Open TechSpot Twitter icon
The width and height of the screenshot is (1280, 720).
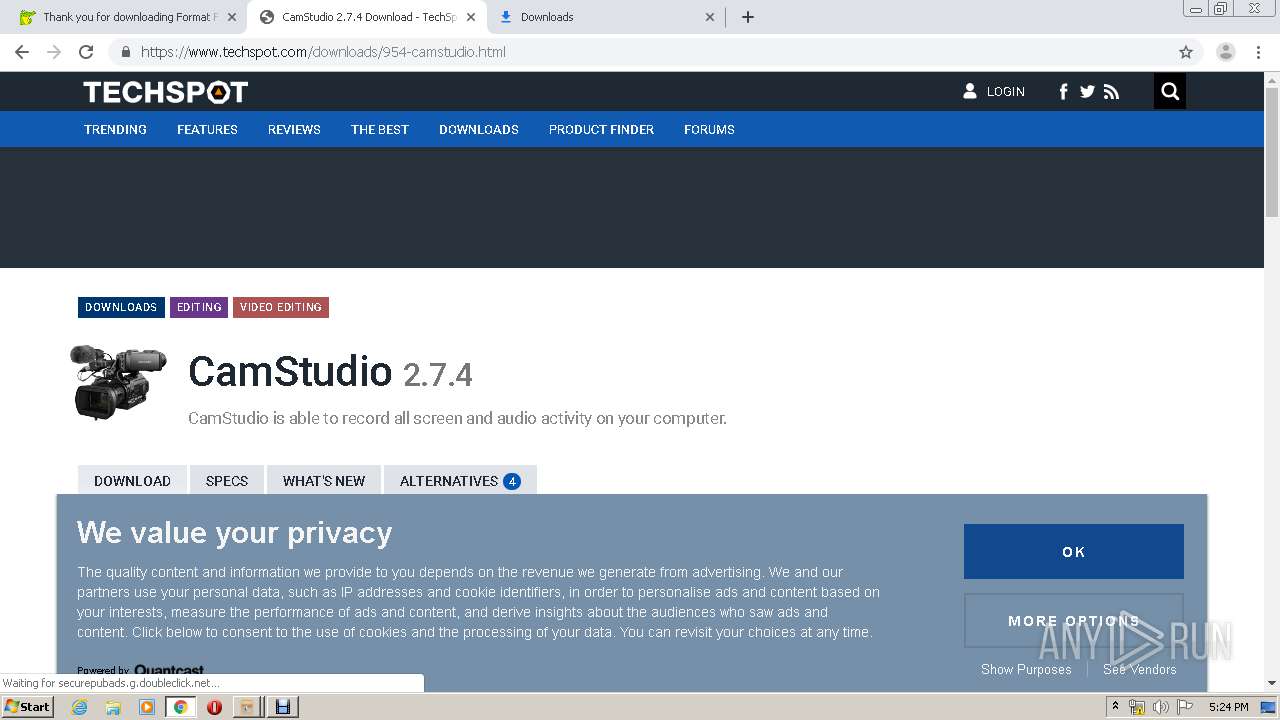pos(1087,92)
